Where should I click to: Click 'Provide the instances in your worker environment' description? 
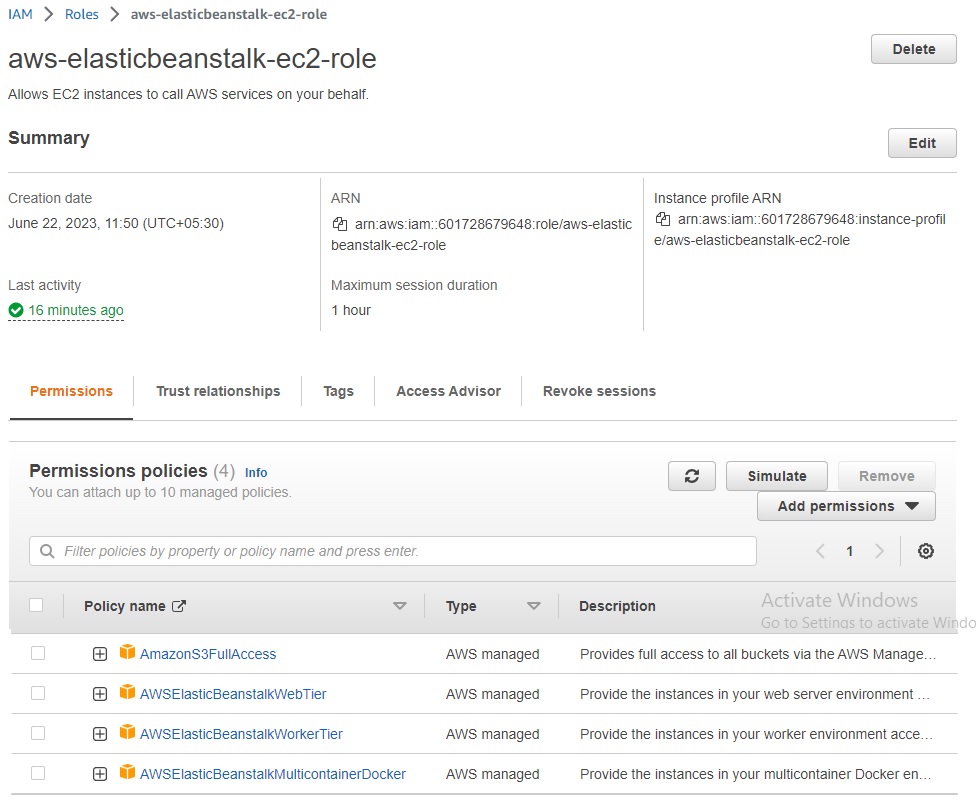(x=756, y=734)
